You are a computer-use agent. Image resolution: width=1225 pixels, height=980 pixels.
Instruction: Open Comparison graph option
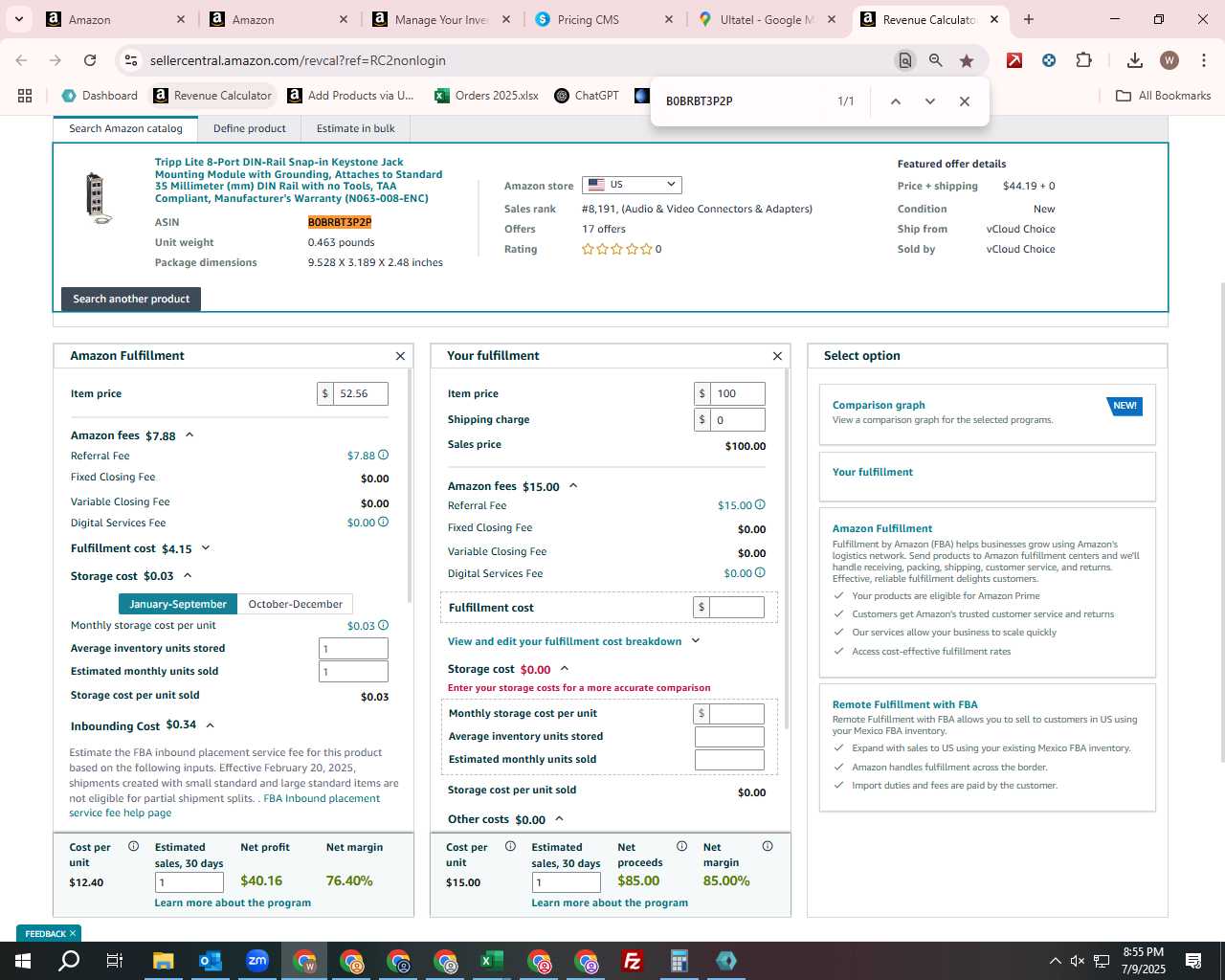click(x=988, y=414)
